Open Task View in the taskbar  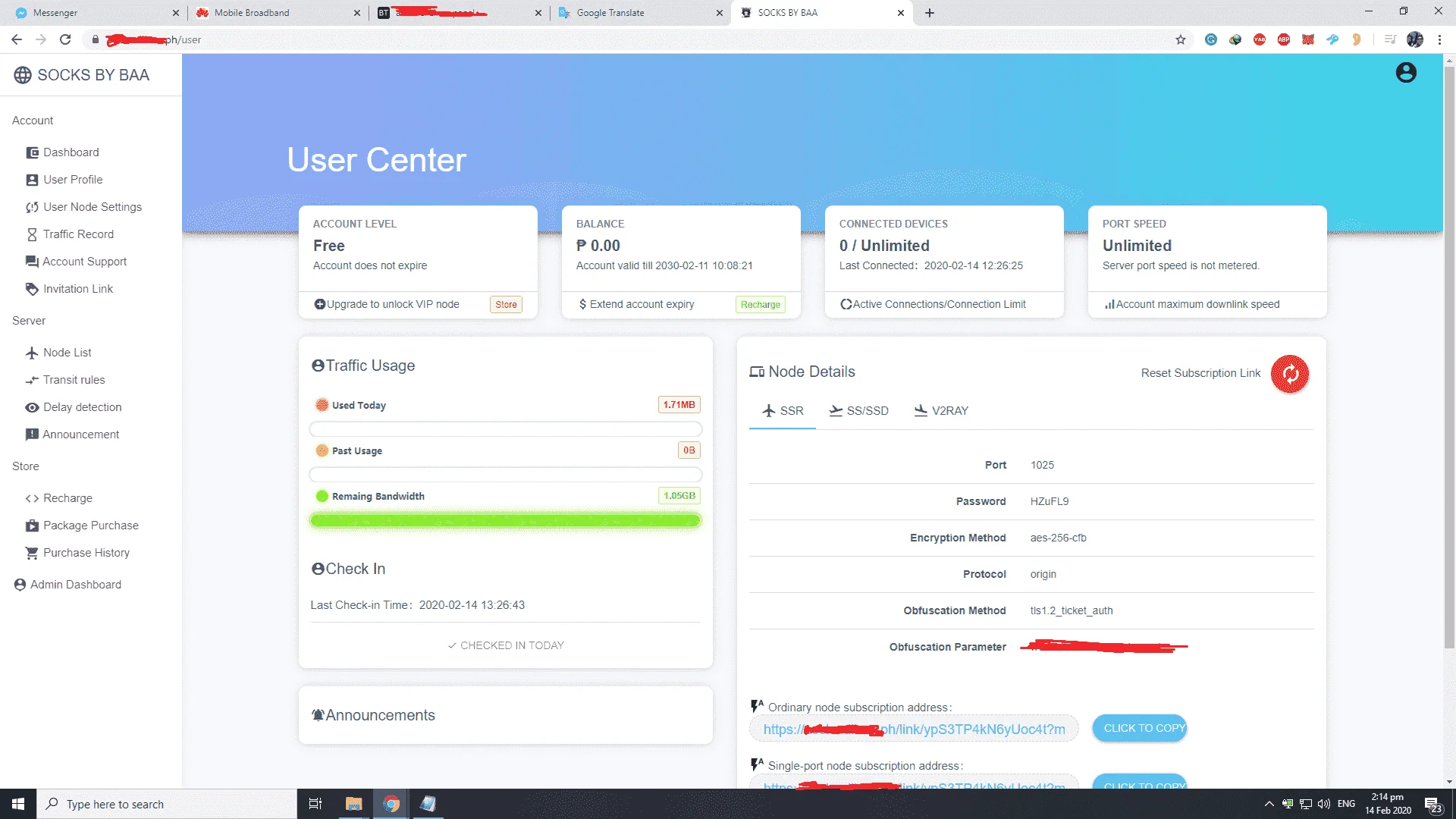[315, 804]
